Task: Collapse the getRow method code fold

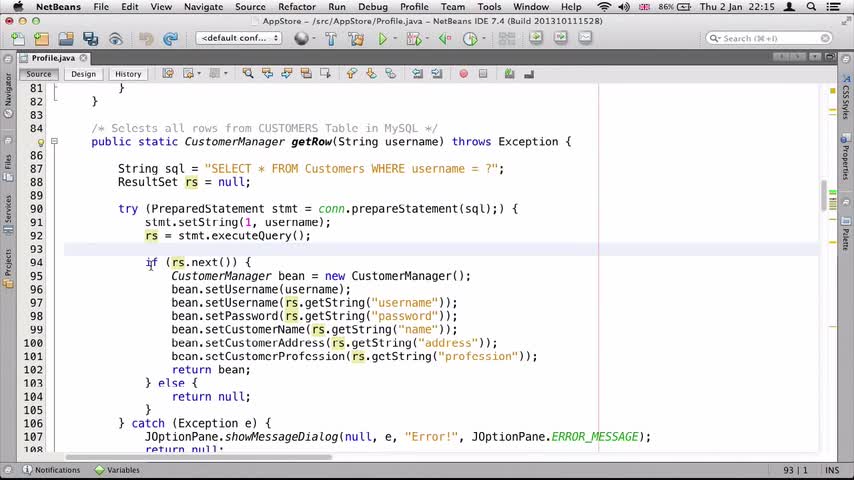Action: [x=54, y=142]
